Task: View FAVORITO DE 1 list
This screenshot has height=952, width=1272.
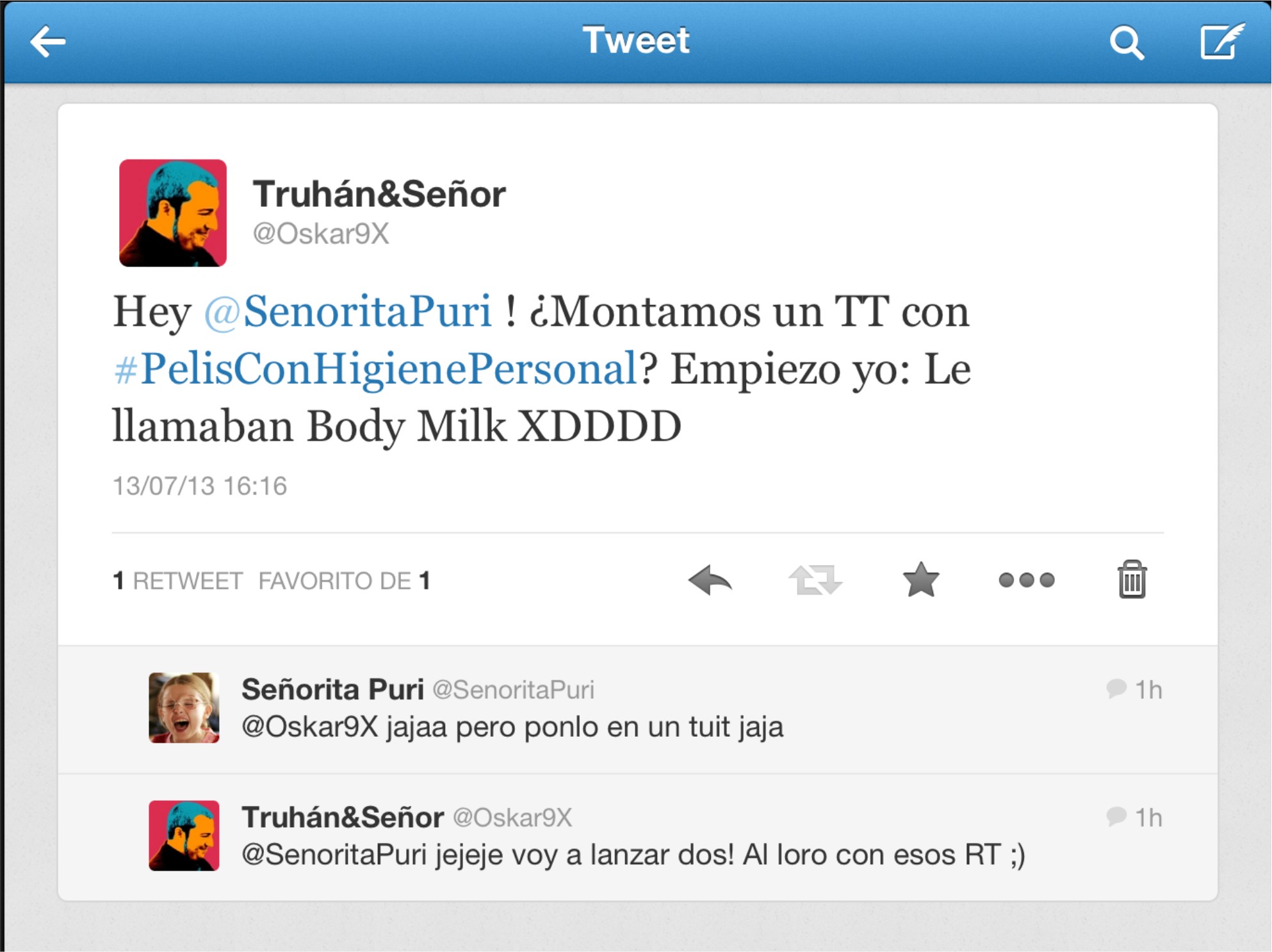Action: (x=345, y=581)
